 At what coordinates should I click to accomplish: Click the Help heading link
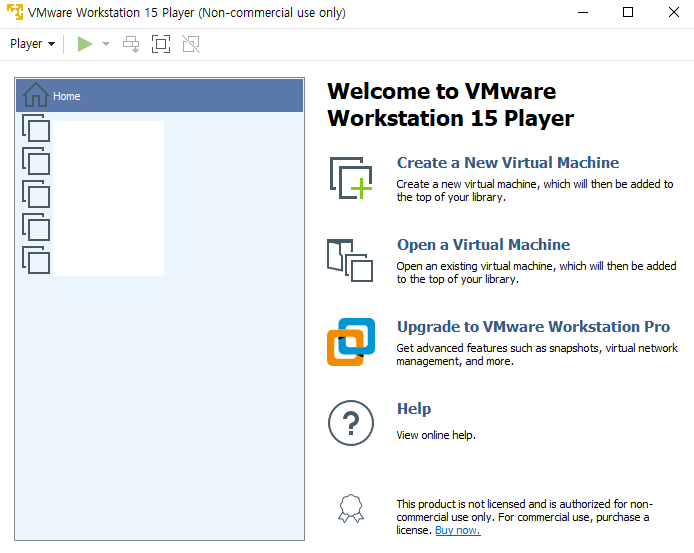[414, 408]
